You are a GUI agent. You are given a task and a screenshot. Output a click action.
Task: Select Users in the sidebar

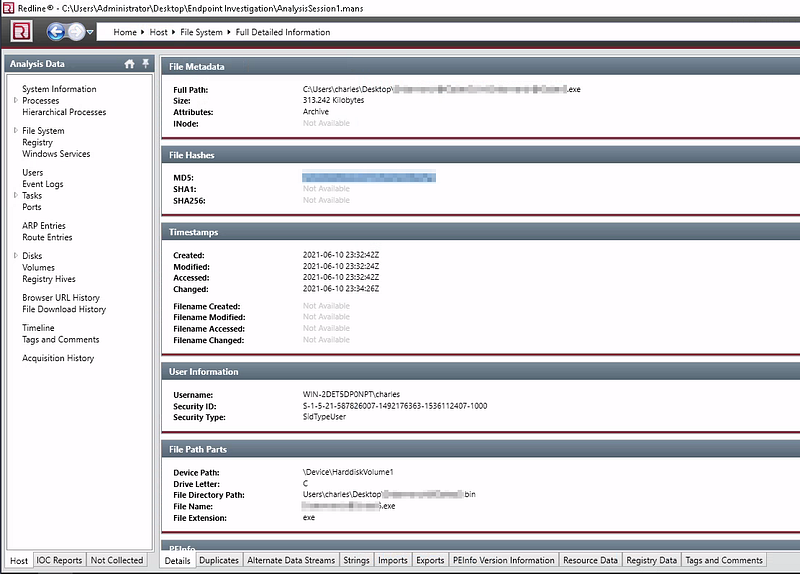[33, 172]
